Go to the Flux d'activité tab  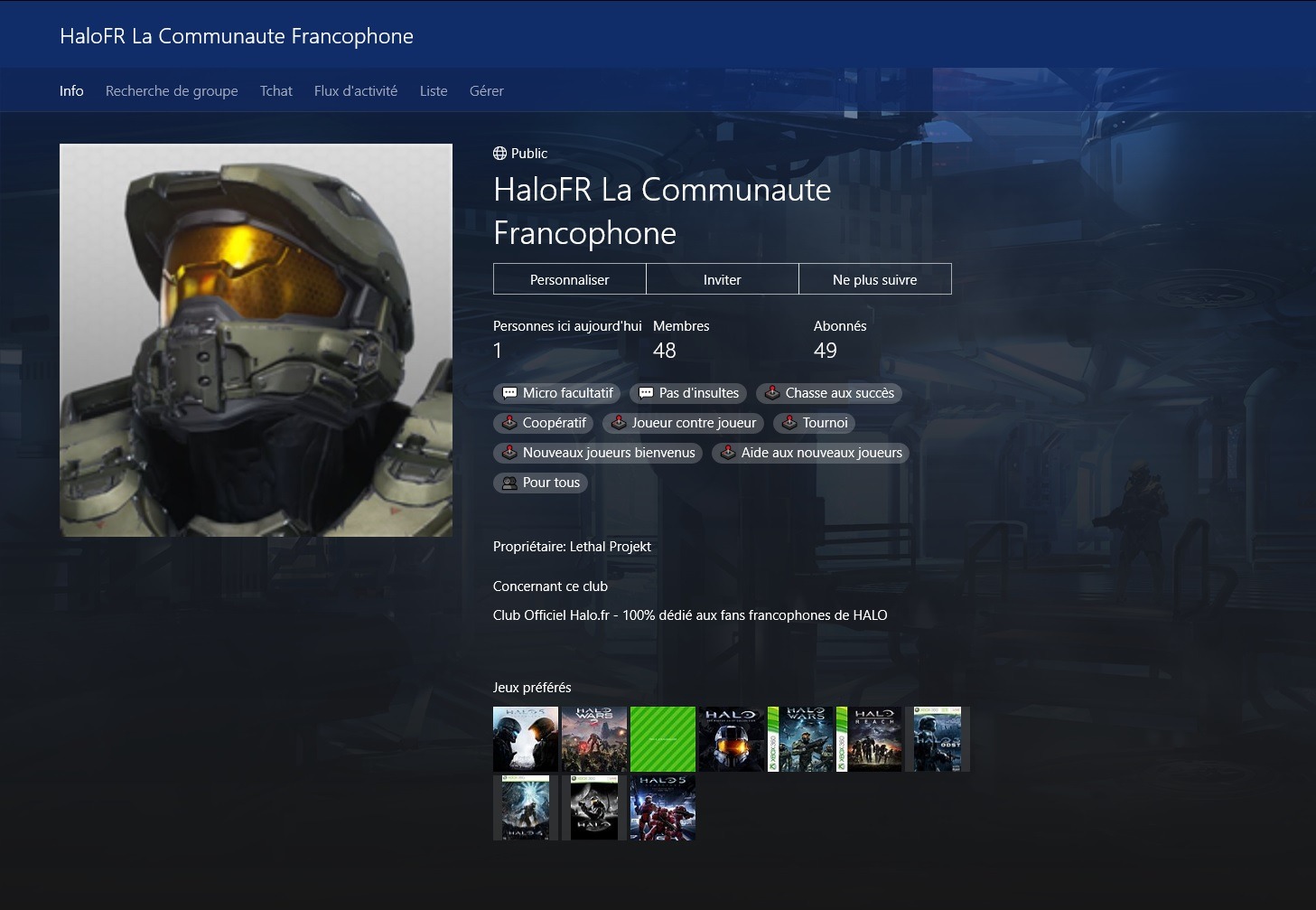(355, 91)
